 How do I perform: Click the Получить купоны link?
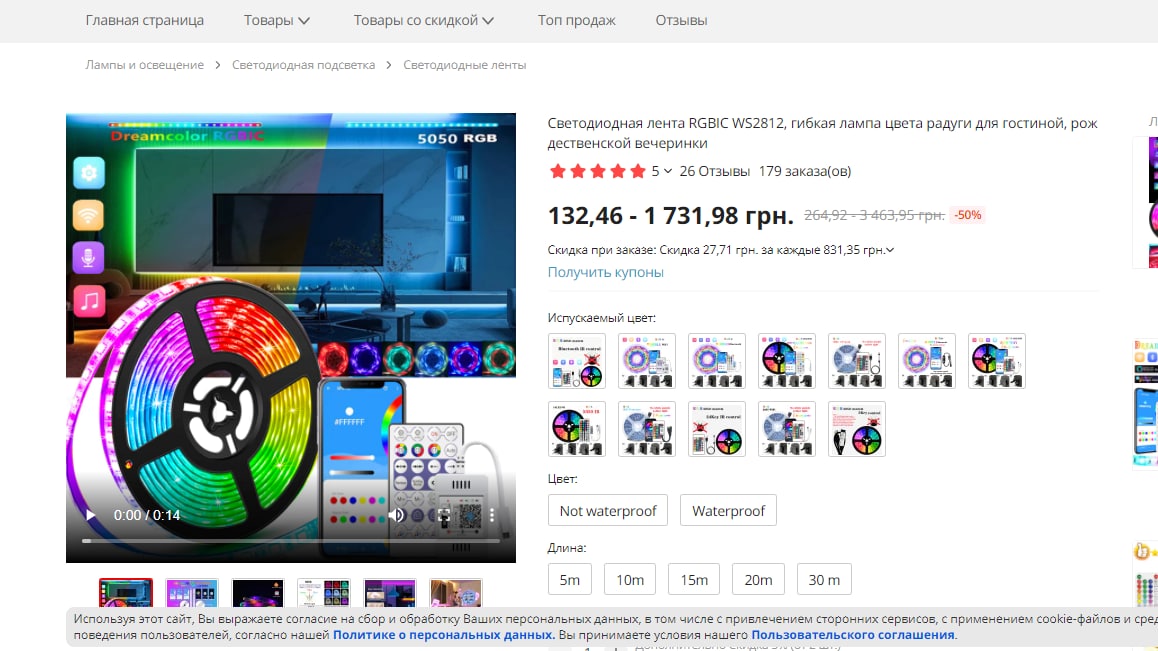[x=606, y=272]
